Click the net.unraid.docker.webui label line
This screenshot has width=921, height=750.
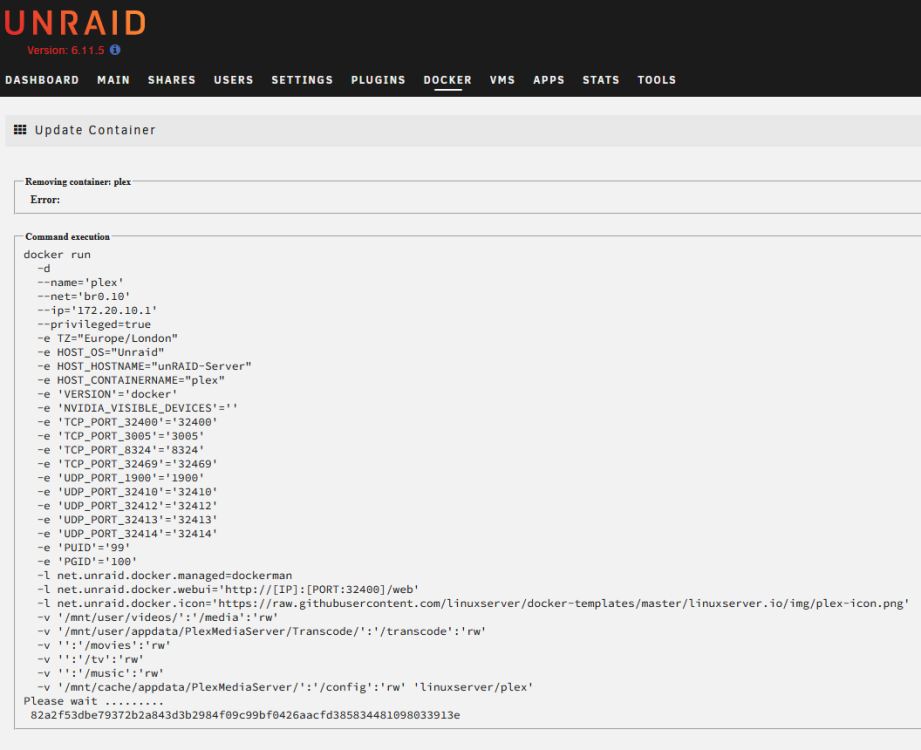228,590
